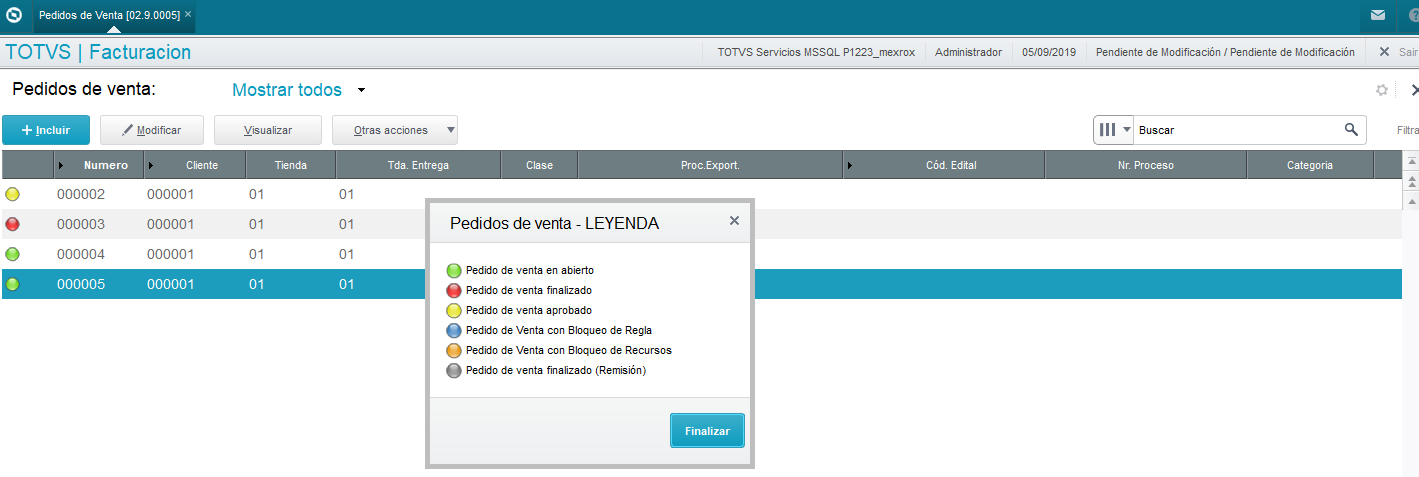Viewport: 1419px width, 477px height.
Task: Click the yellow status circle of order 000002
Action: pos(12,194)
